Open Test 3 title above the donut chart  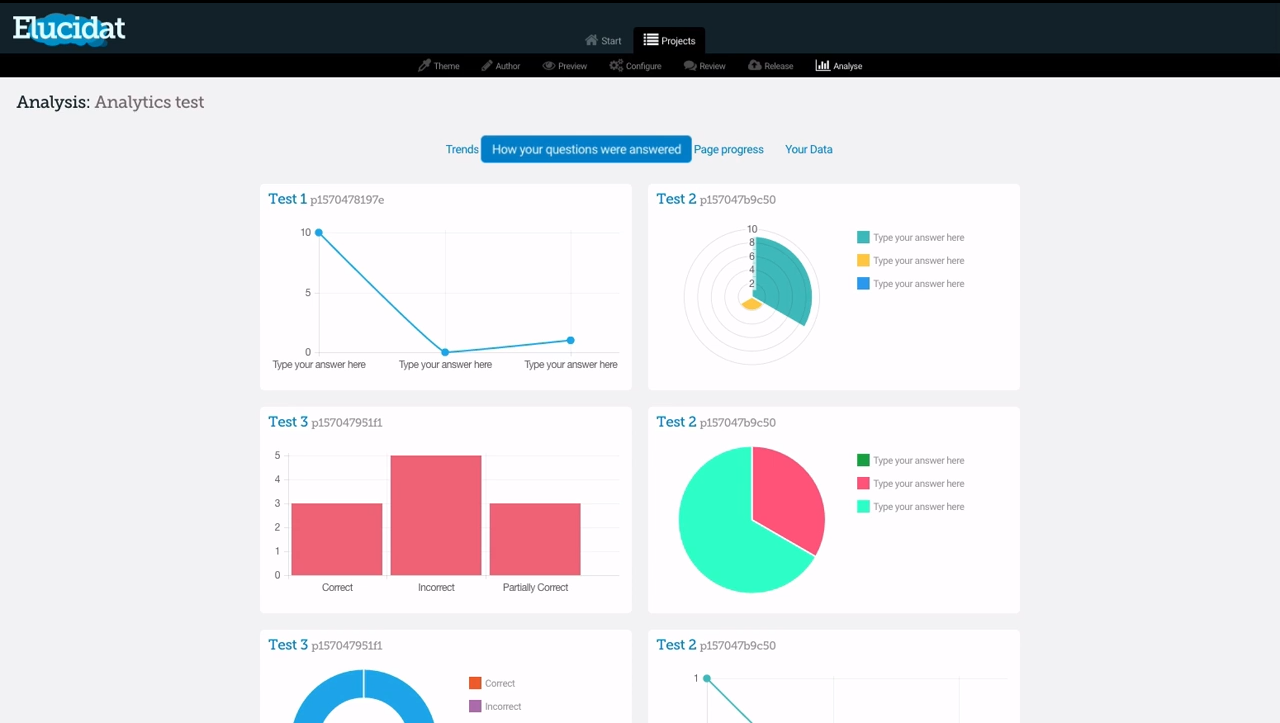288,645
